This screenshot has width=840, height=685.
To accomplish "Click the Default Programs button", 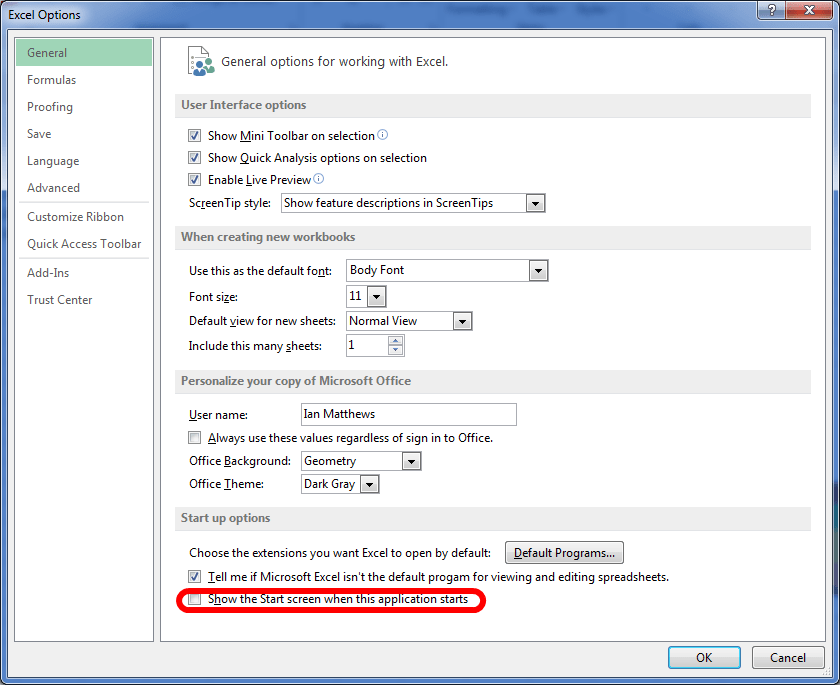I will click(x=564, y=552).
